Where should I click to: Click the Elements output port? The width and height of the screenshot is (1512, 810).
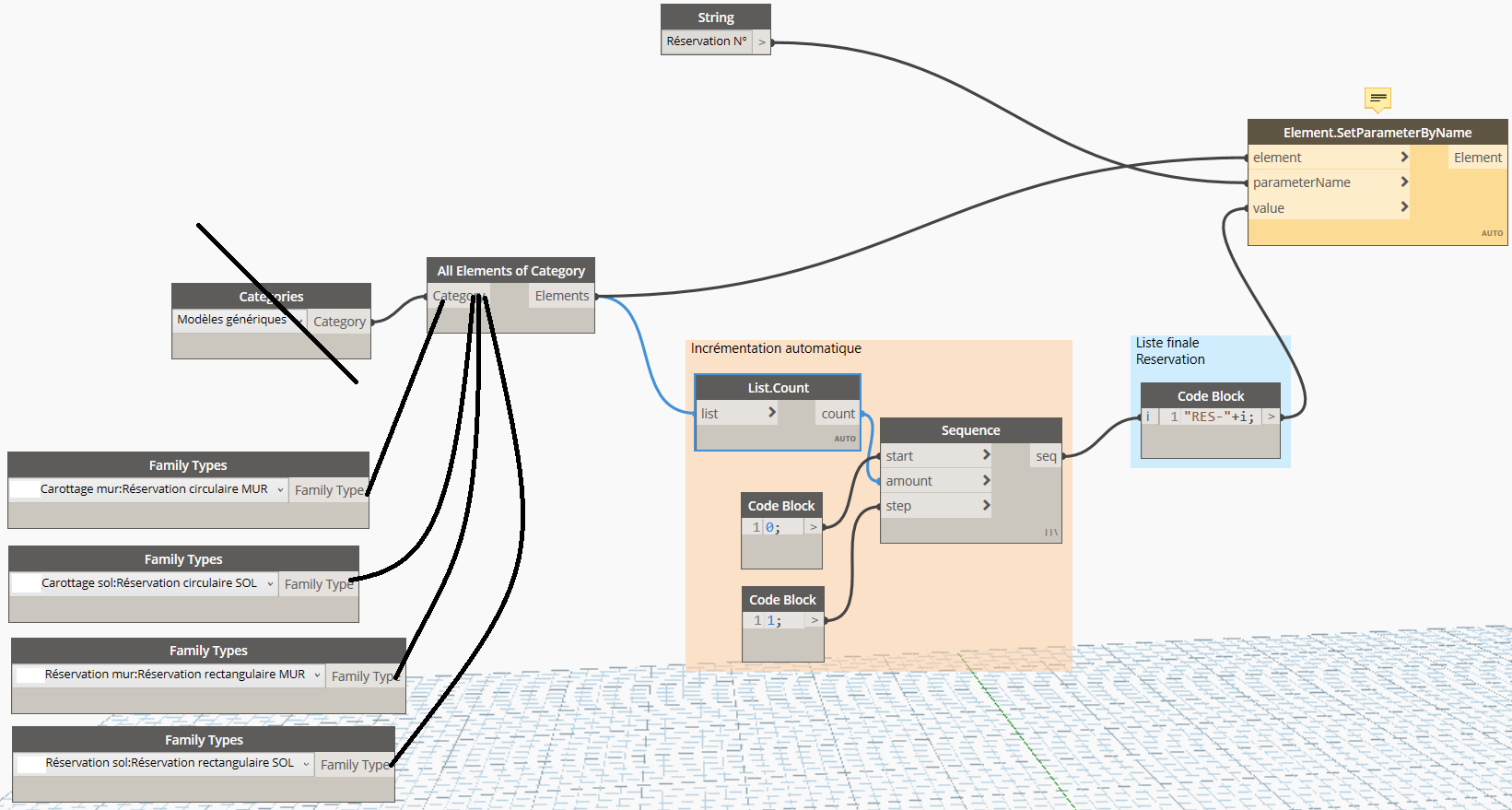point(562,296)
